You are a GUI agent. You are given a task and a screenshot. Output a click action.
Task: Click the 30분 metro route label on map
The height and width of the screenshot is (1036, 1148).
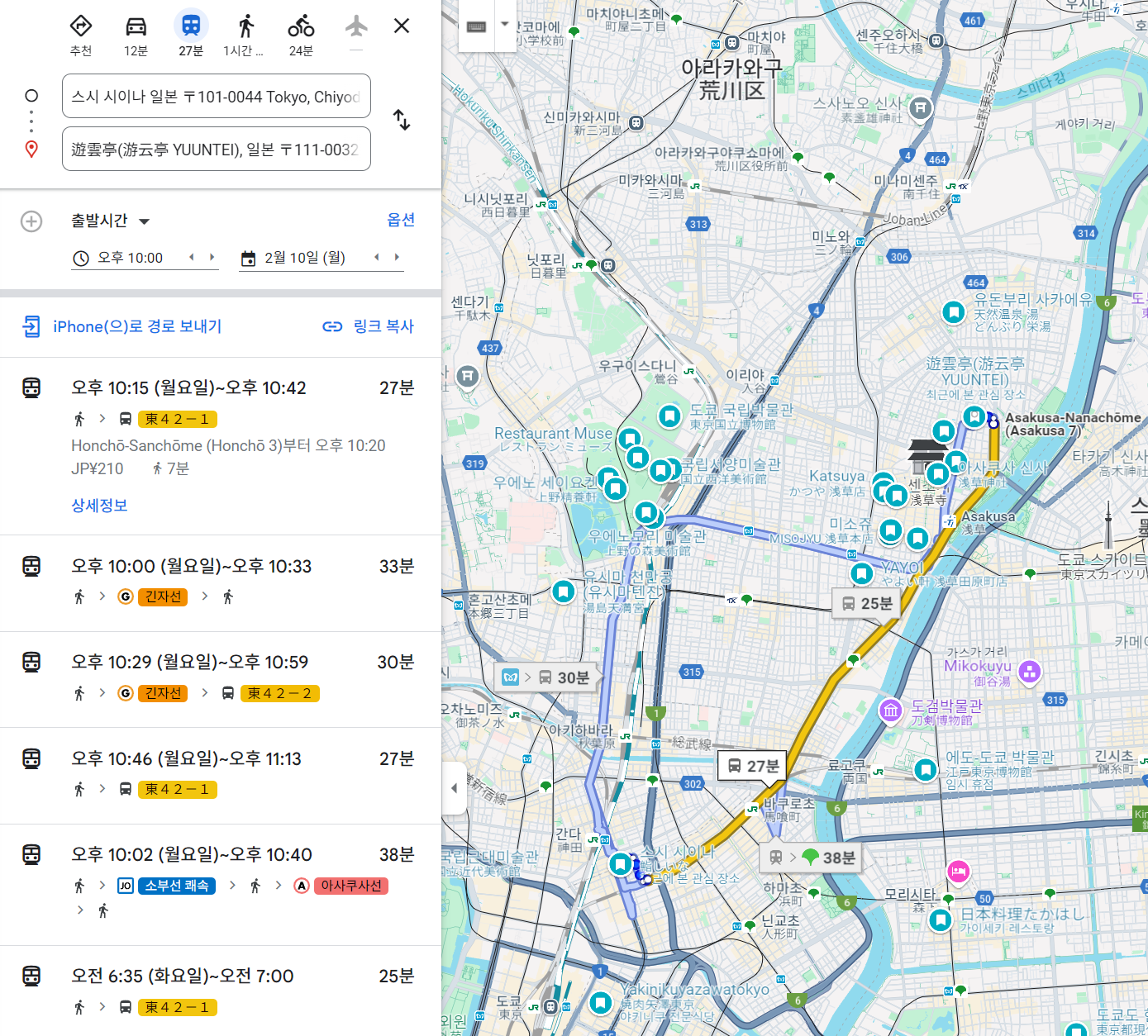coord(546,677)
